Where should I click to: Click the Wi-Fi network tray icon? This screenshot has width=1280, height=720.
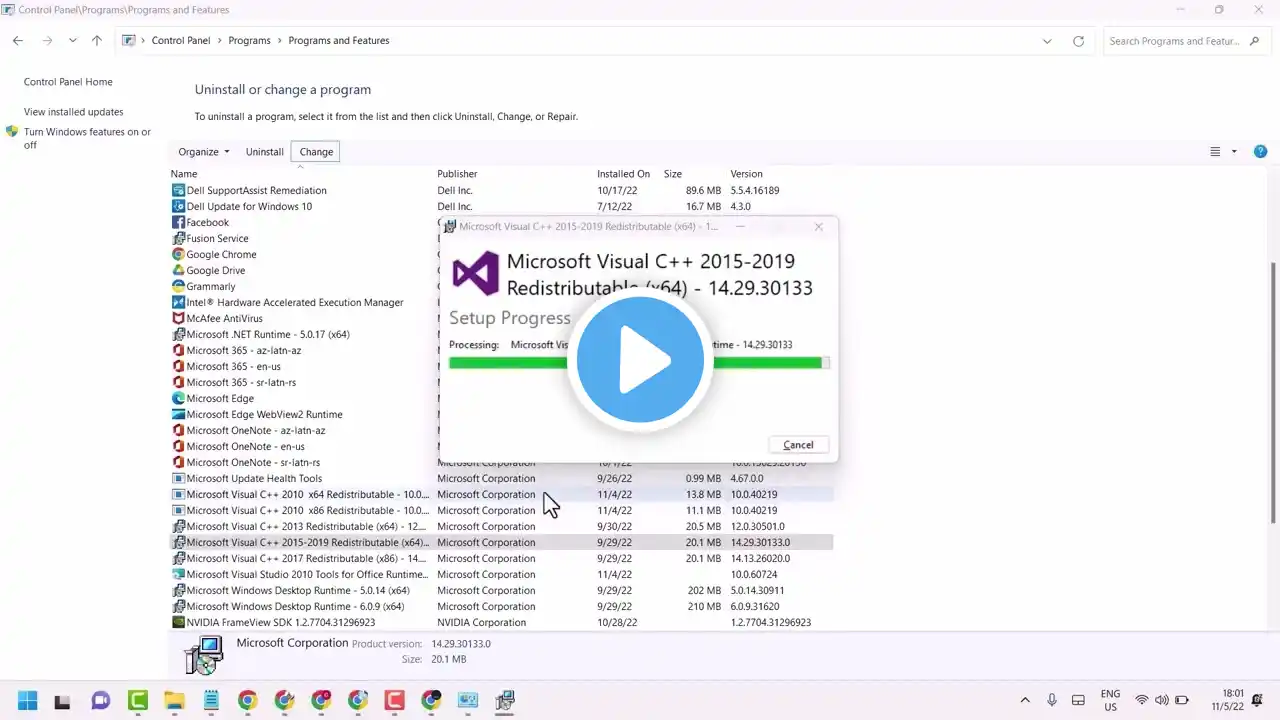point(1141,700)
